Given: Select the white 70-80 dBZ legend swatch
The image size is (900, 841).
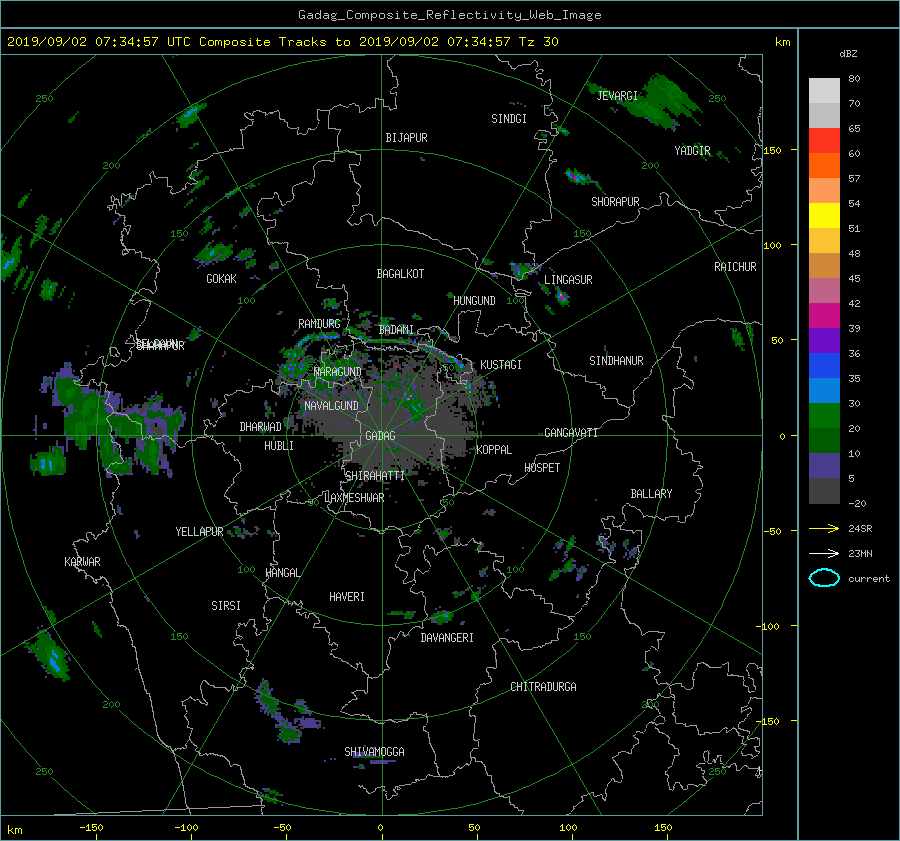Looking at the screenshot, I should 824,90.
